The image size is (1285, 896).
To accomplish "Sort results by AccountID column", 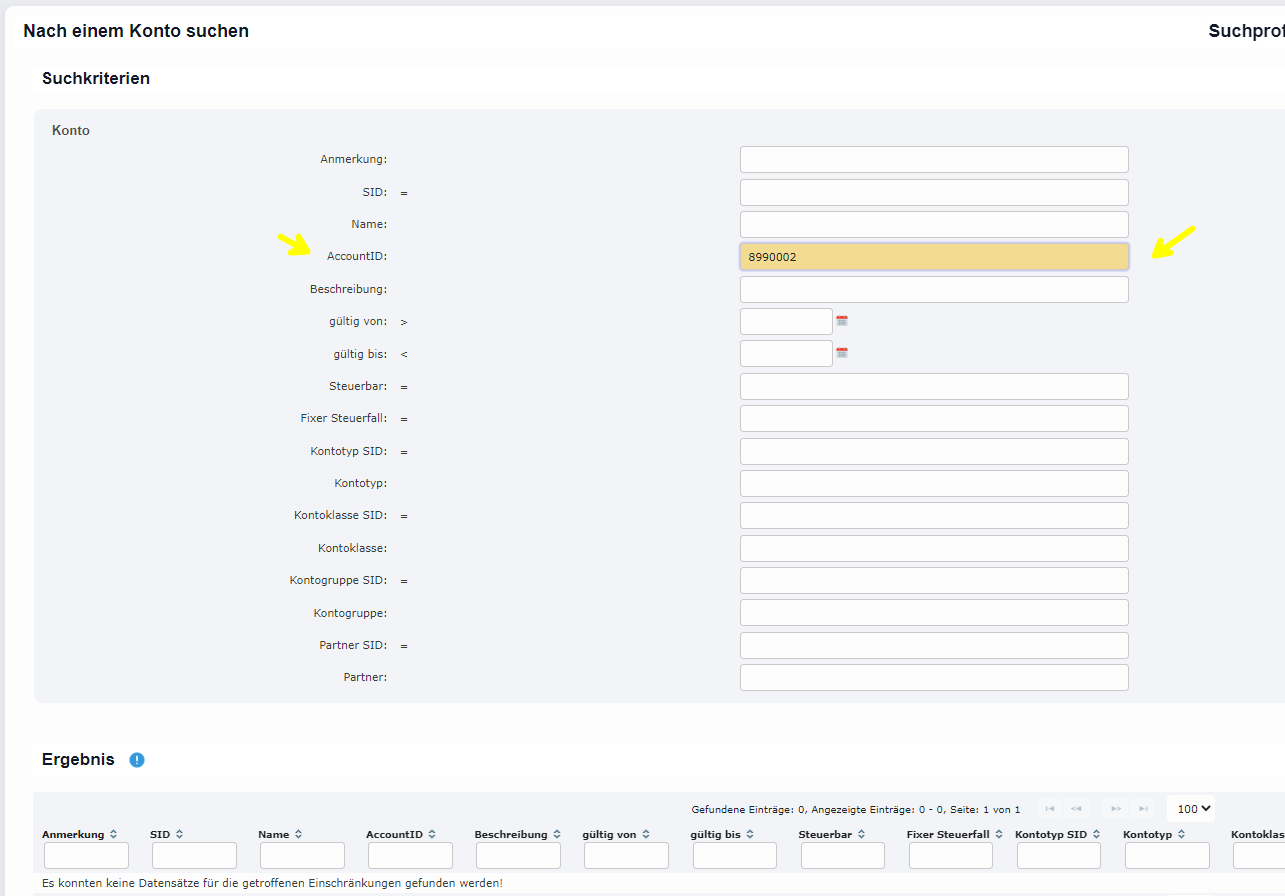I will 432,834.
